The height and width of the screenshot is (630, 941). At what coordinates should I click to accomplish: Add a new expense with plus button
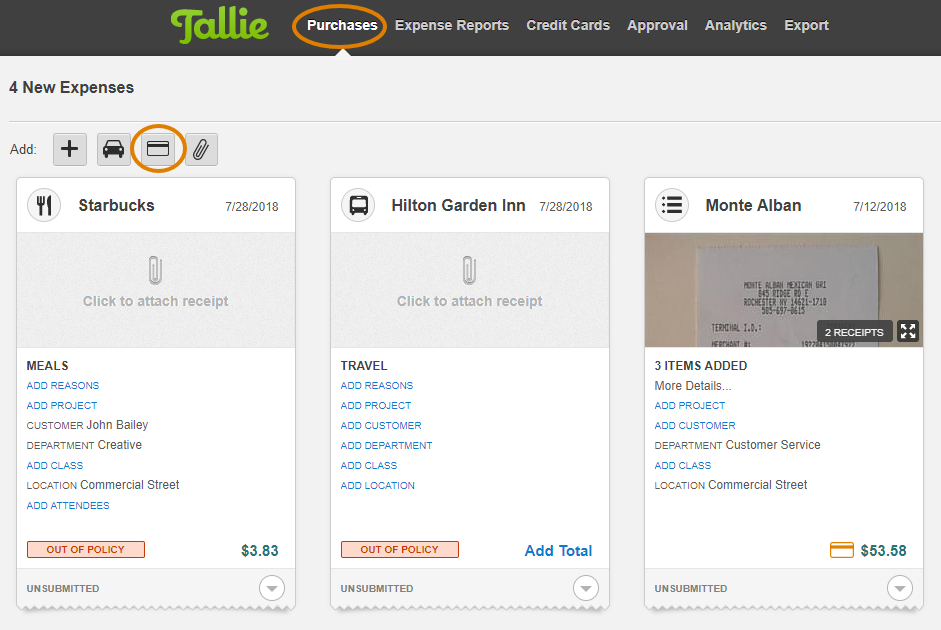tap(70, 149)
